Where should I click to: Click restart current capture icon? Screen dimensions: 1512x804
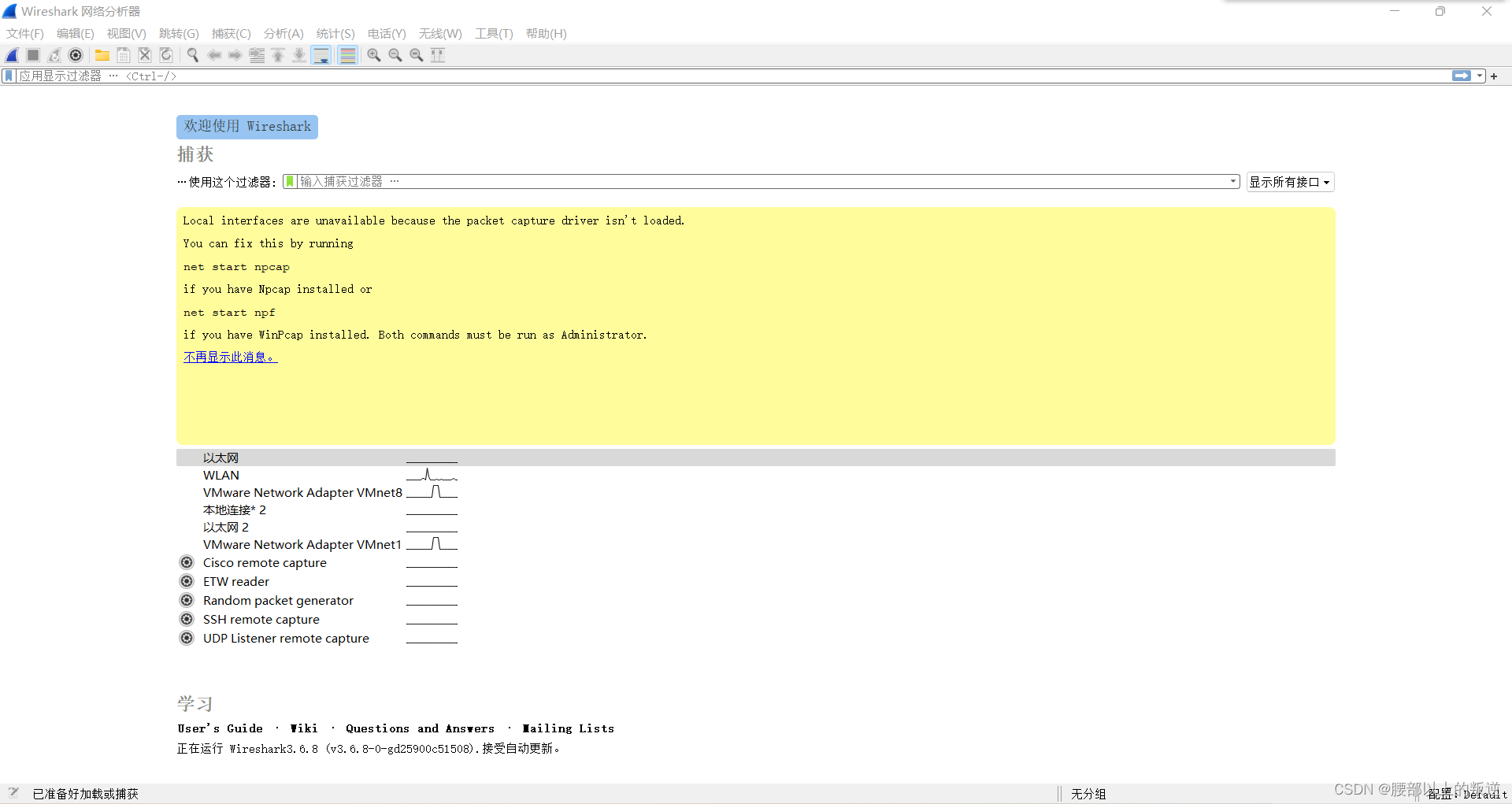(54, 55)
